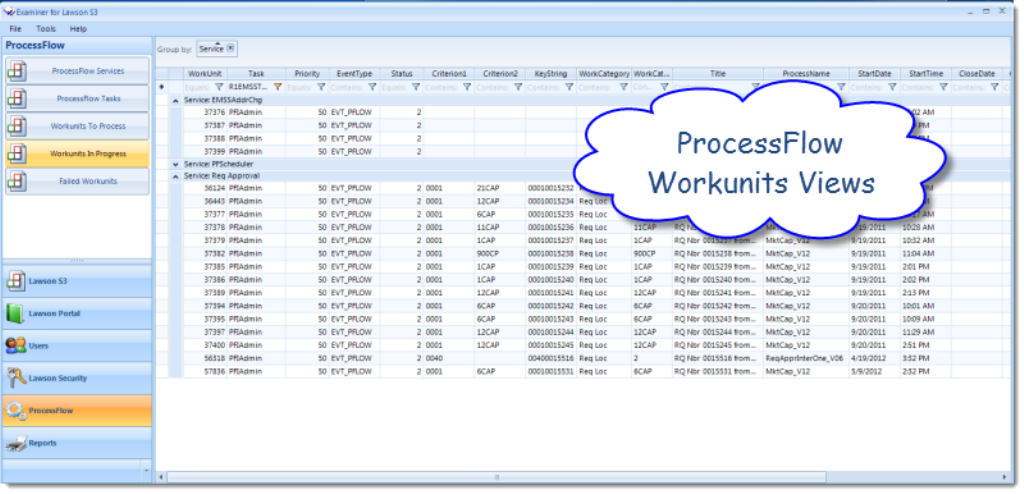Click the Service group-by chip

(x=216, y=48)
